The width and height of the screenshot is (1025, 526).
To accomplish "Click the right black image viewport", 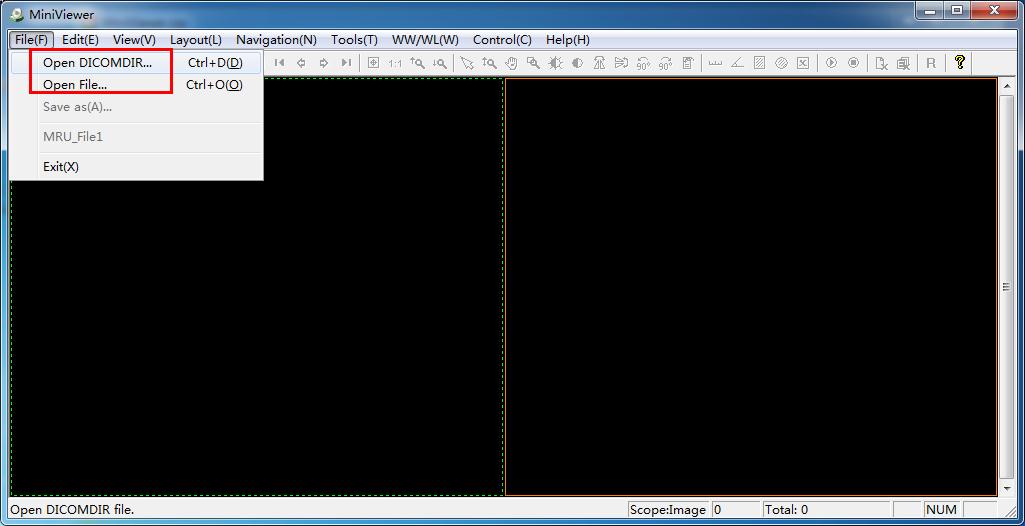I will click(750, 285).
